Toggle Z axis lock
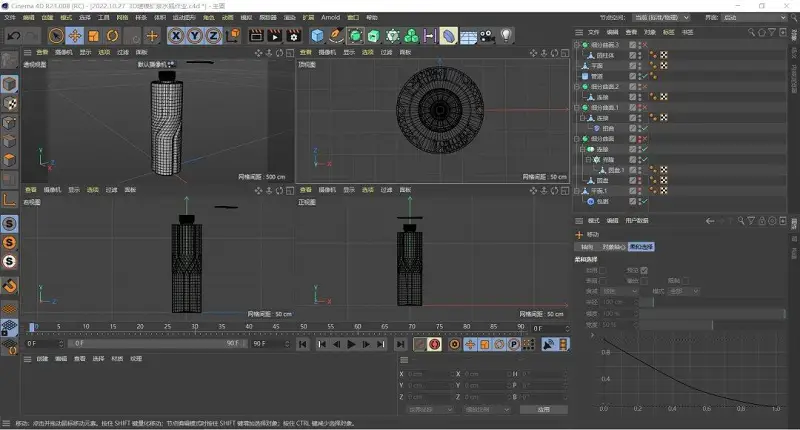 coord(213,36)
